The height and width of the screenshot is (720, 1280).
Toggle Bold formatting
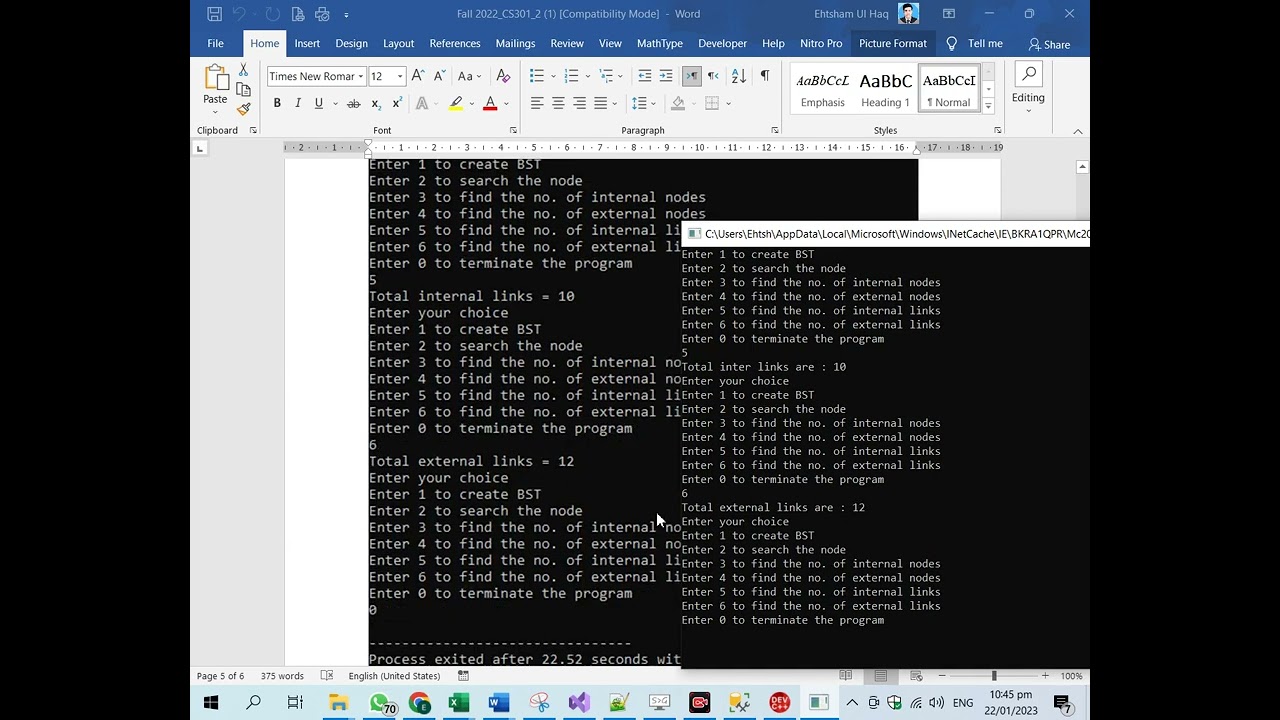coord(277,104)
